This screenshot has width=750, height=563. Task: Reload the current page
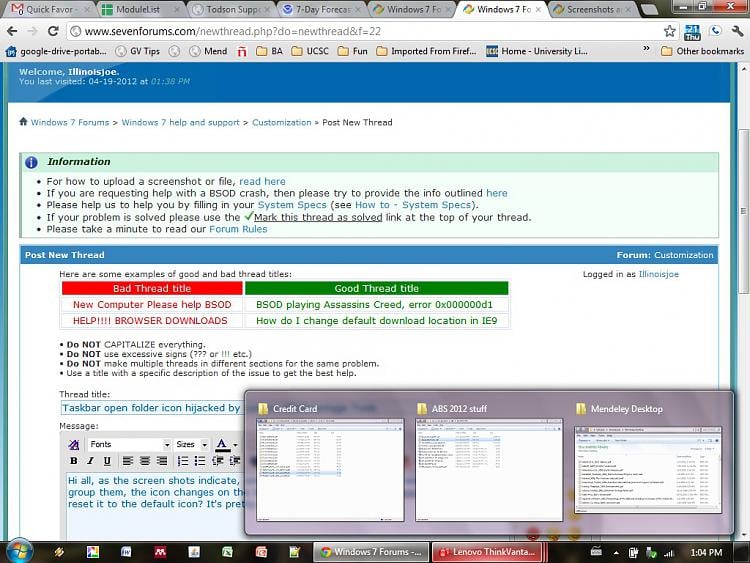[x=53, y=32]
